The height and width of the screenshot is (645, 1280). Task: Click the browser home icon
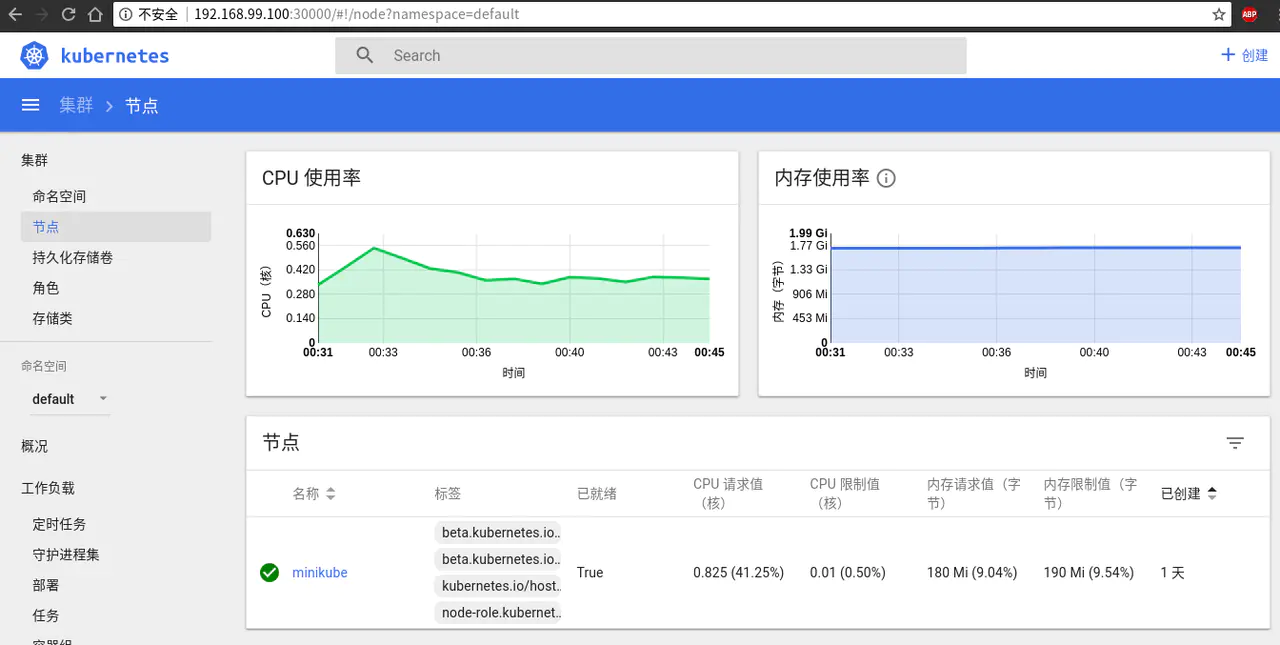click(94, 15)
